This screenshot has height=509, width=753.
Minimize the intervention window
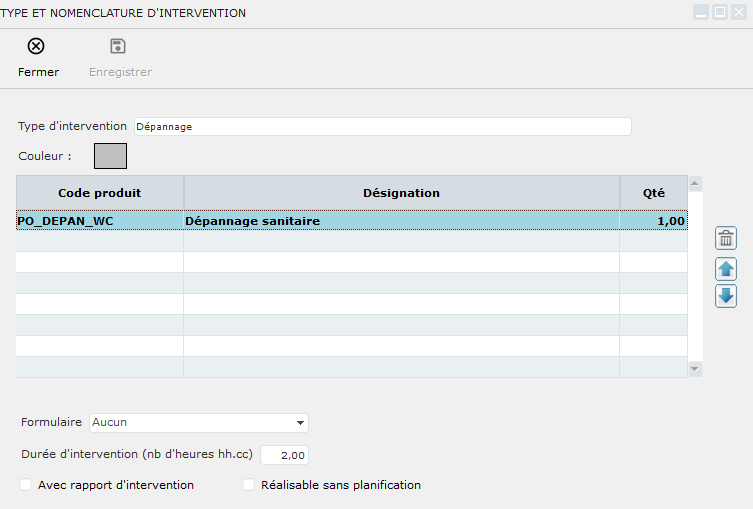pyautogui.click(x=702, y=13)
